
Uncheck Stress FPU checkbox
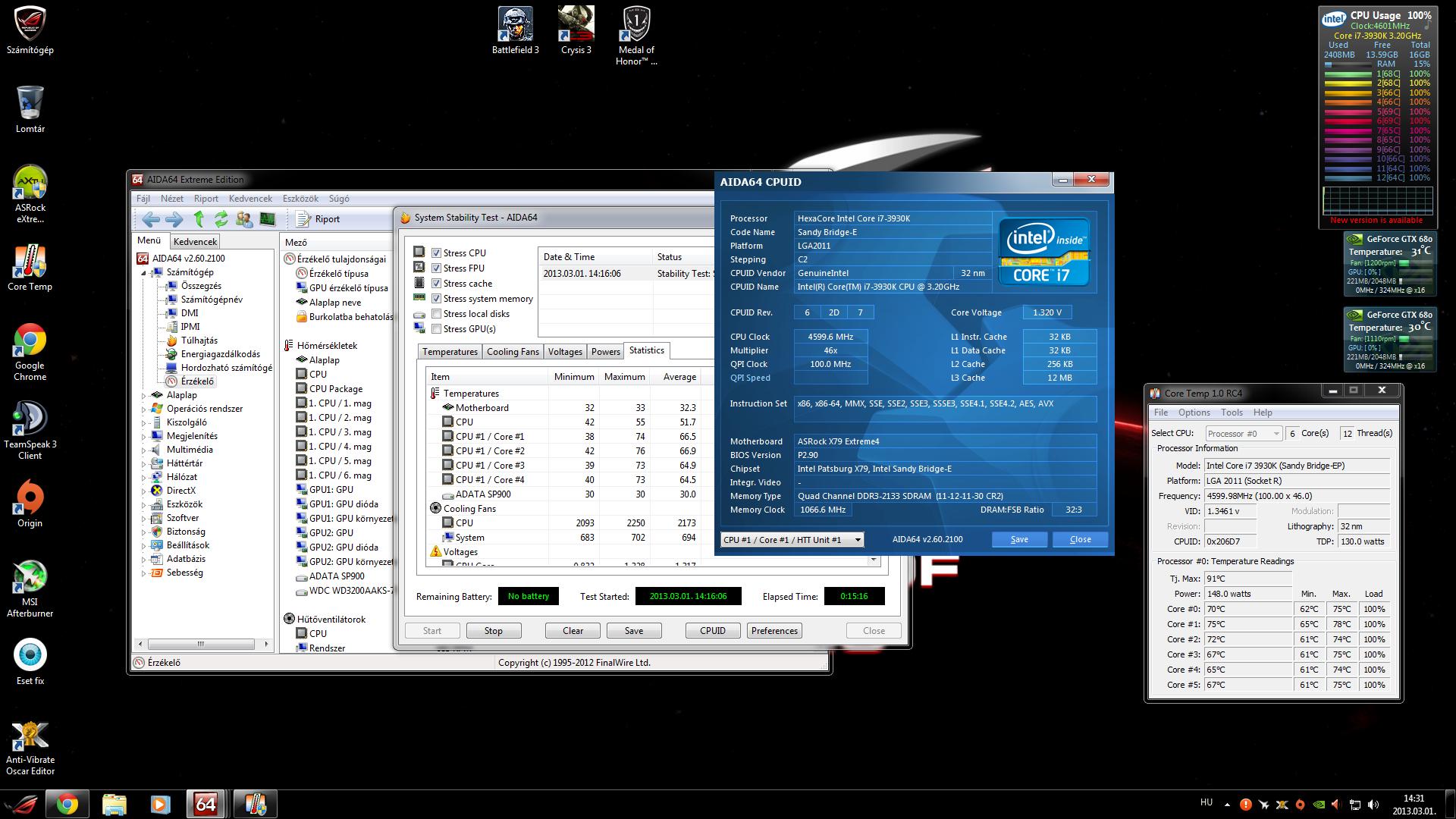436,268
